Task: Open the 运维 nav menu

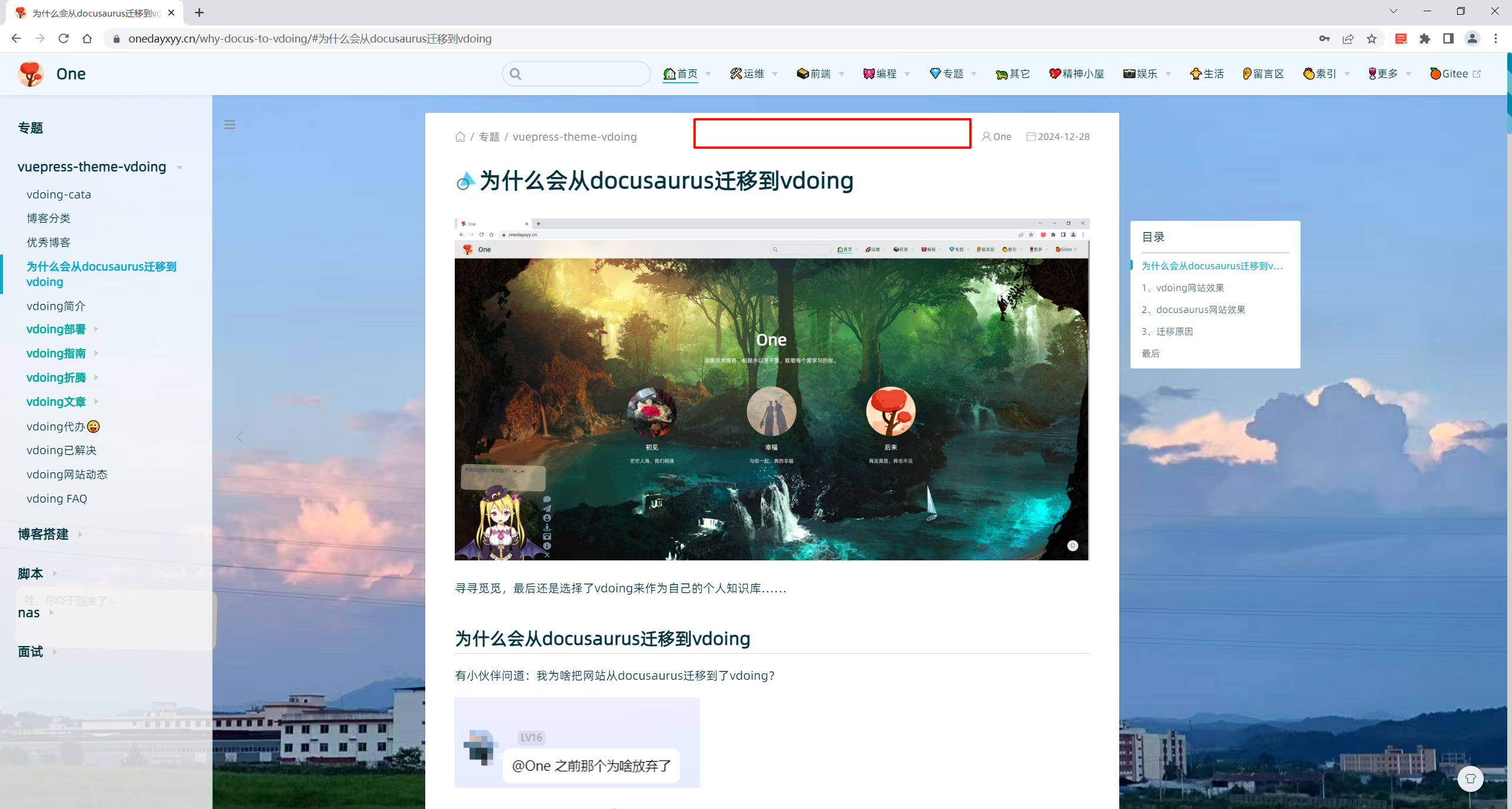Action: [754, 74]
